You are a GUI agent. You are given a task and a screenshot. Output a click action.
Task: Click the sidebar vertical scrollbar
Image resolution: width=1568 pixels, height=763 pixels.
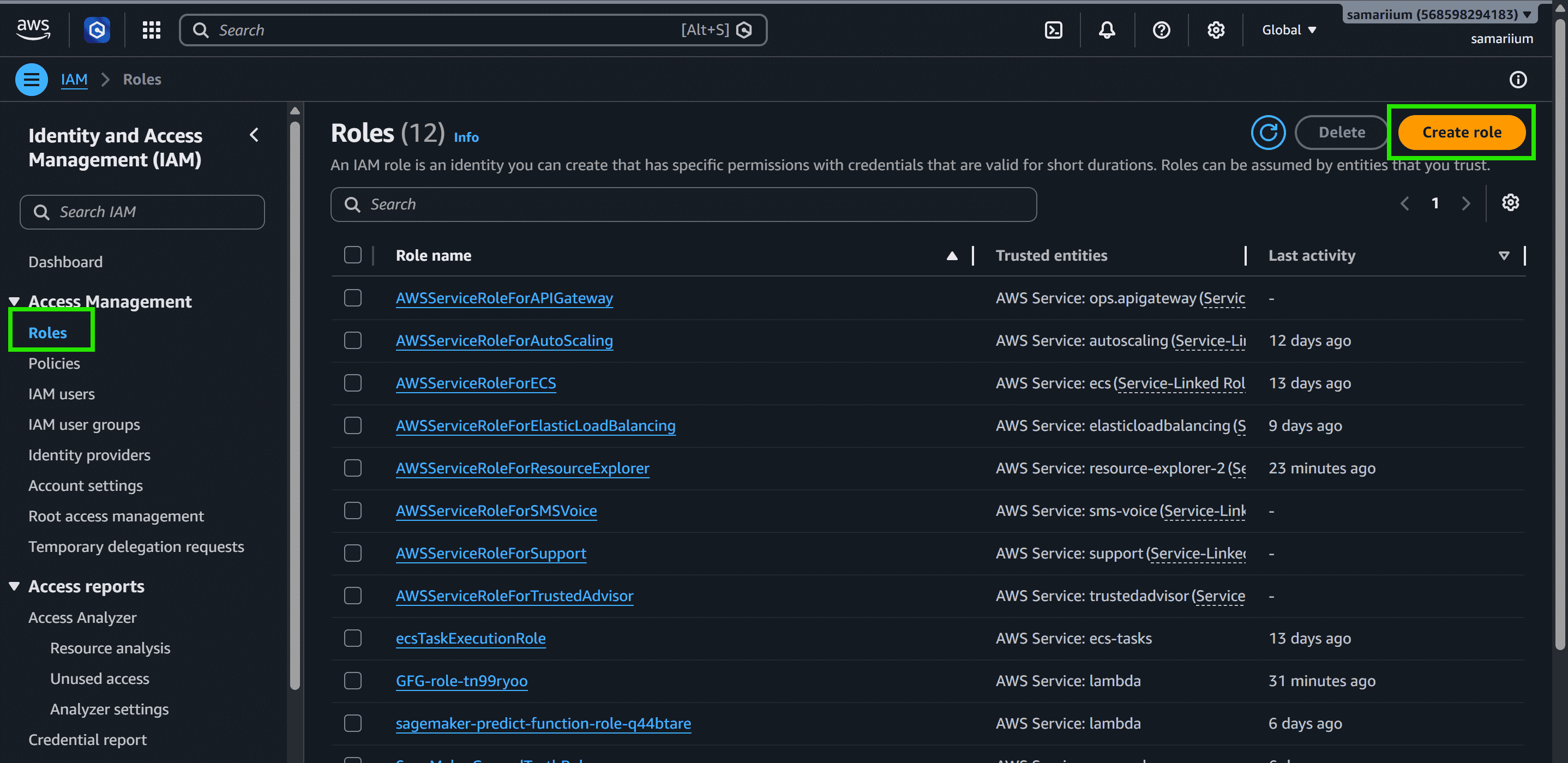[295, 405]
